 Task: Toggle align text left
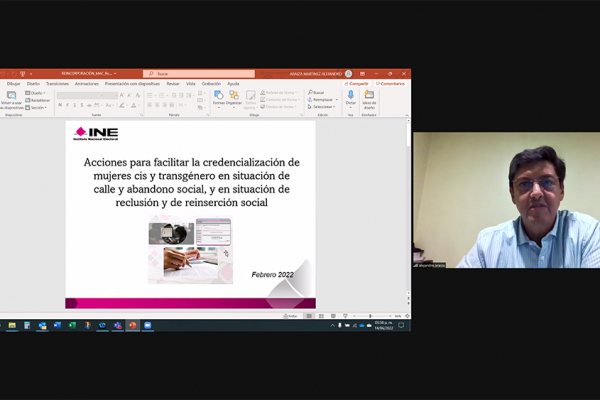coord(150,105)
